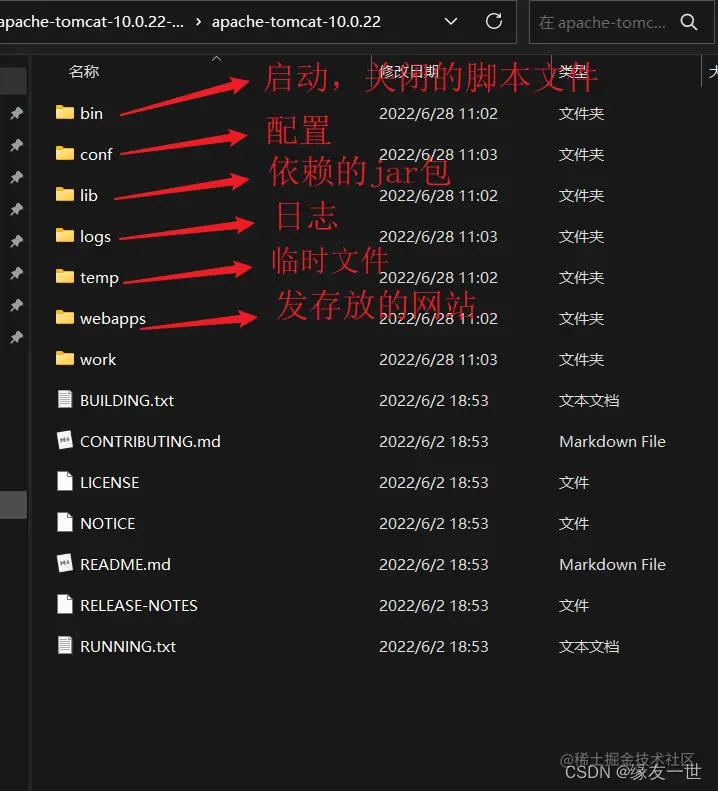Click BUILDING.txt type 文本文档
This screenshot has width=718, height=791.
point(589,401)
